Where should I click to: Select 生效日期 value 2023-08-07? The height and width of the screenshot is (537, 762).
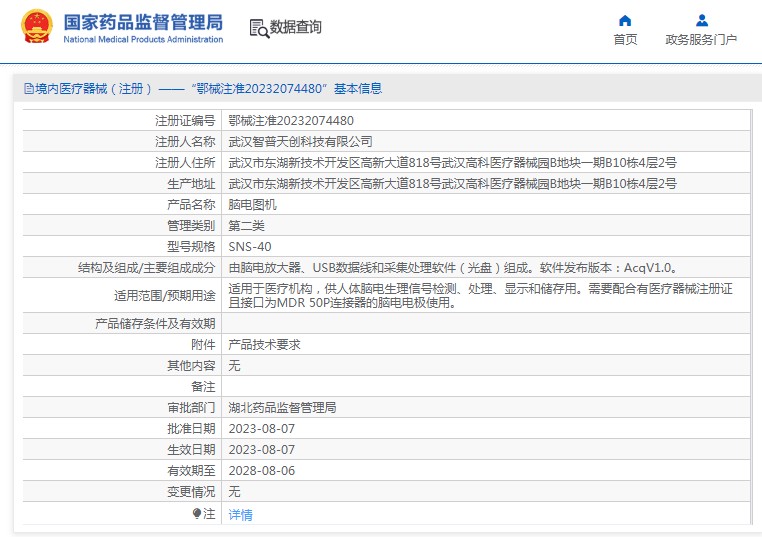pyautogui.click(x=261, y=450)
